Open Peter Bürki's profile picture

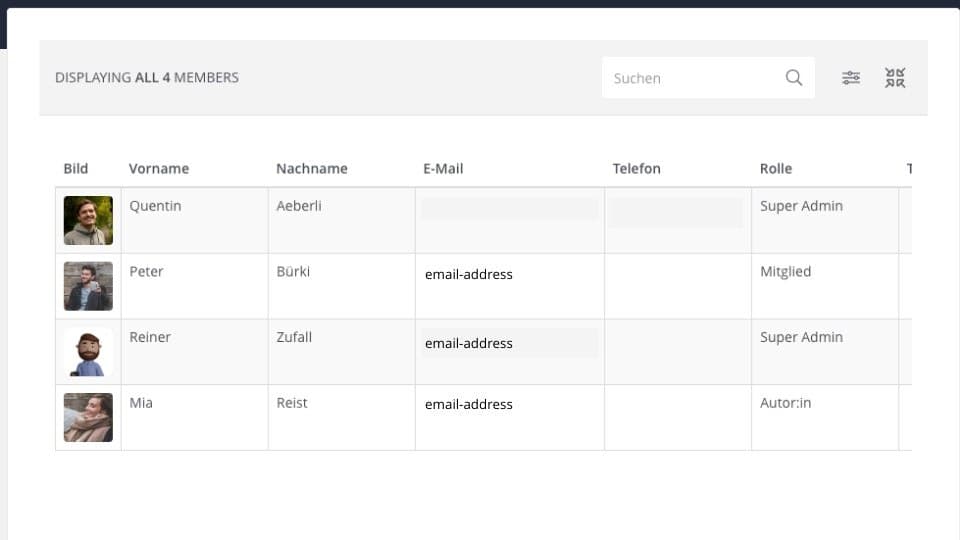coord(88,286)
